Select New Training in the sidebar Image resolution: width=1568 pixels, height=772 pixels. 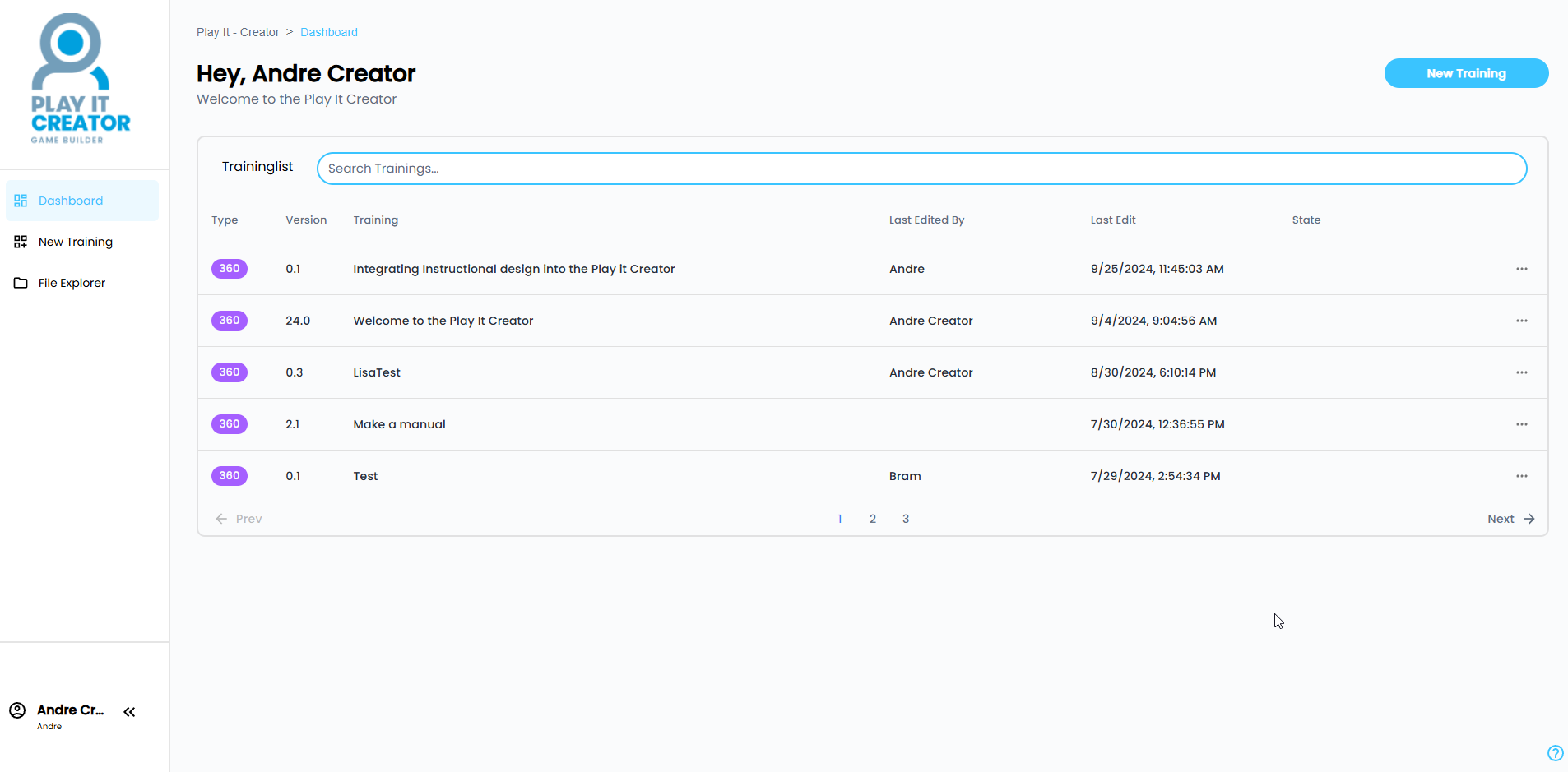[75, 242]
